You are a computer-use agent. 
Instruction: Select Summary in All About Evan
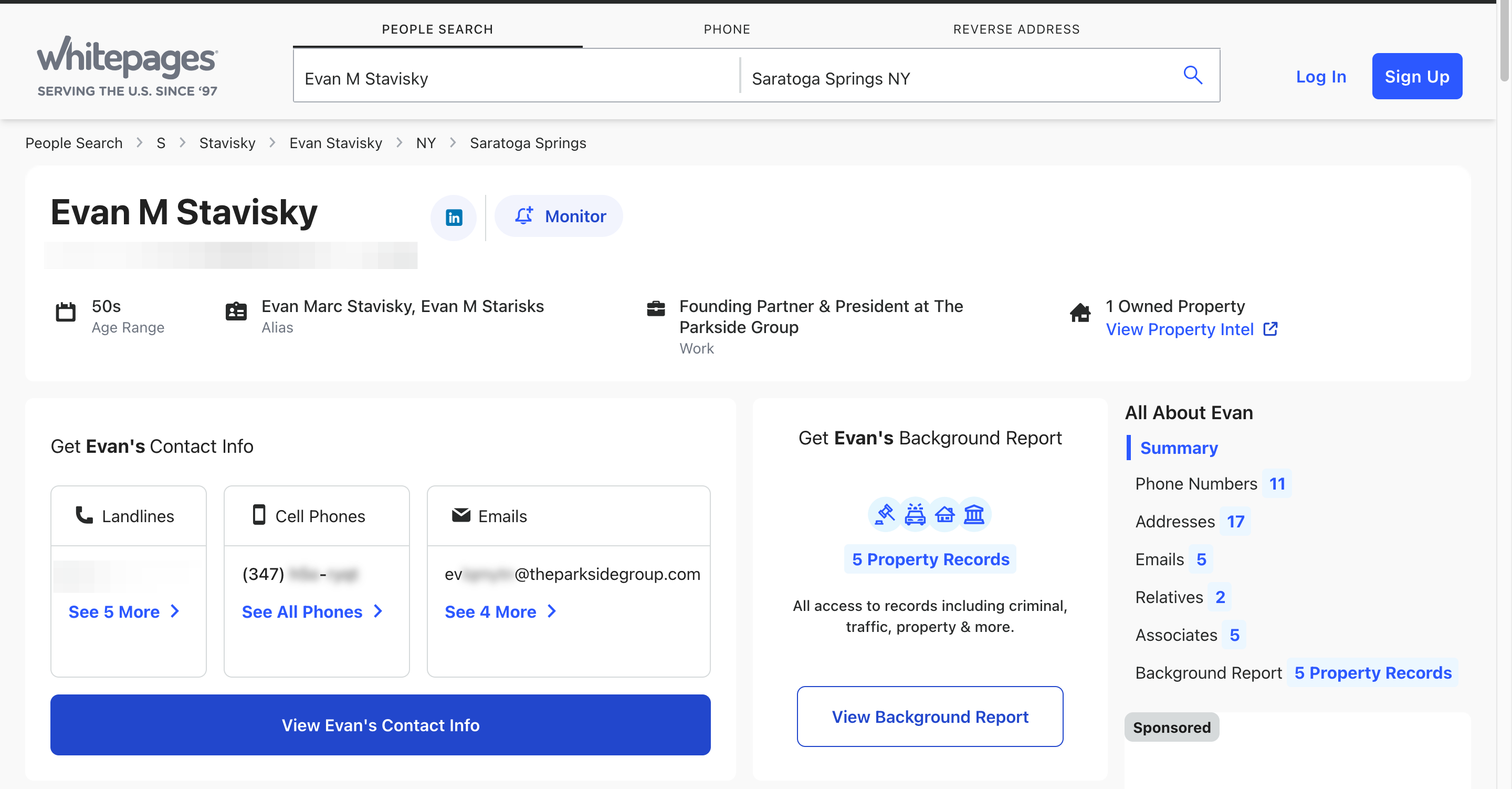point(1179,448)
